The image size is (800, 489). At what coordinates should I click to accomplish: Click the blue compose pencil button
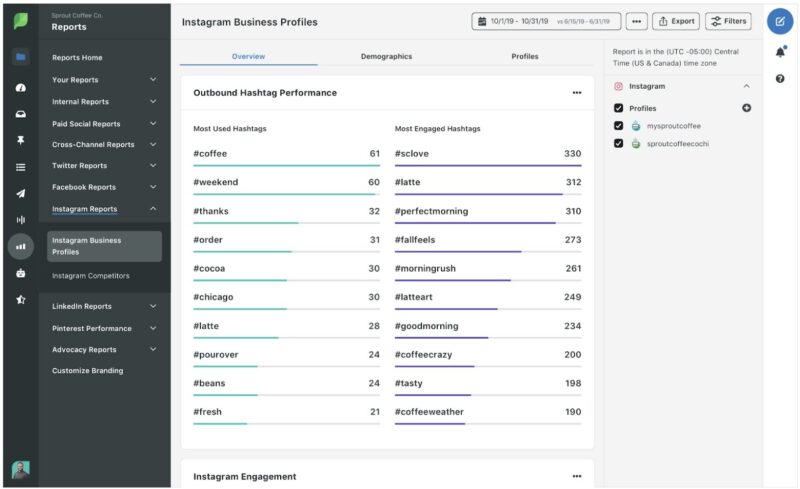tap(780, 21)
